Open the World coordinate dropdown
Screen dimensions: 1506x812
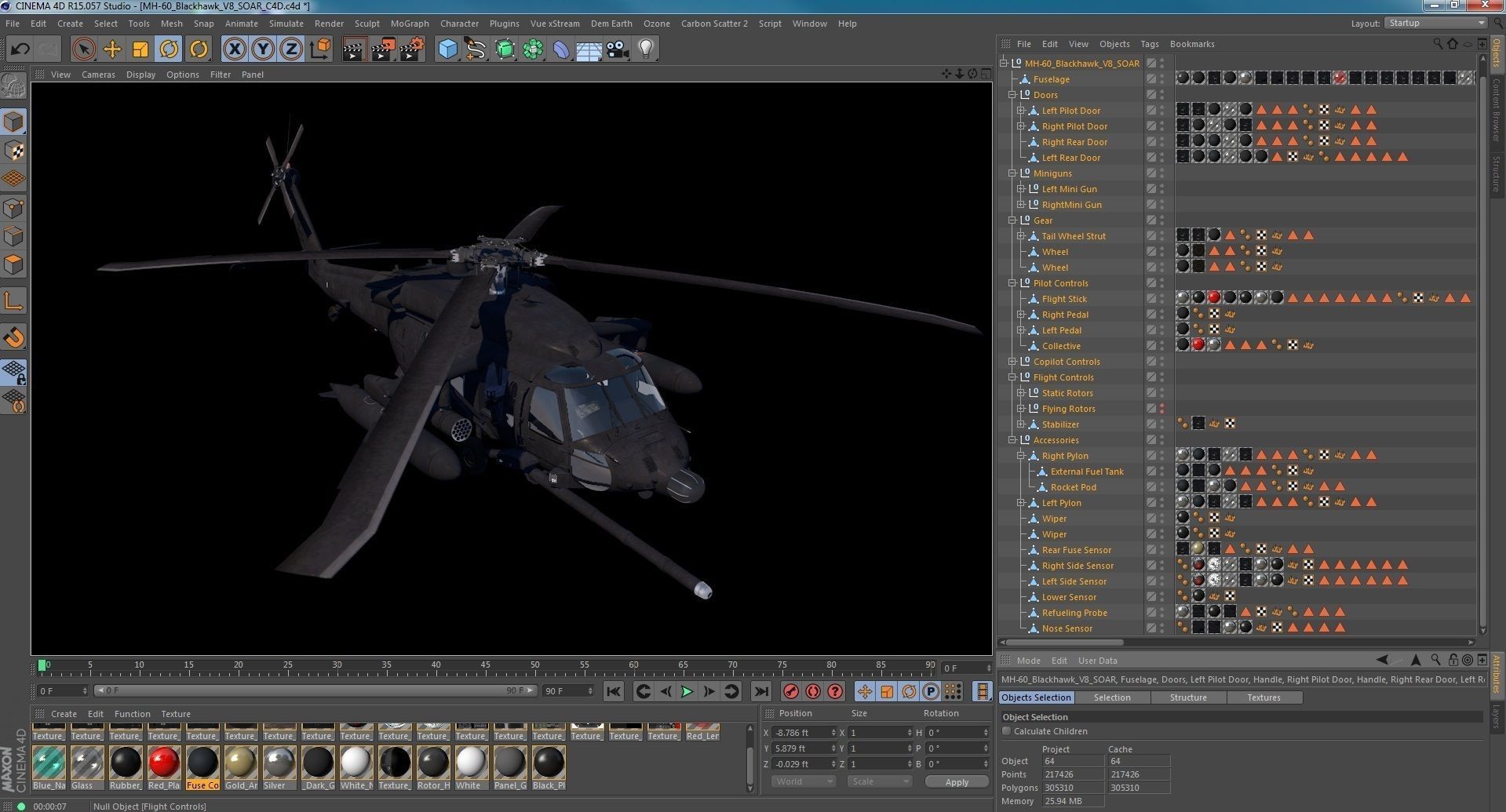point(802,781)
